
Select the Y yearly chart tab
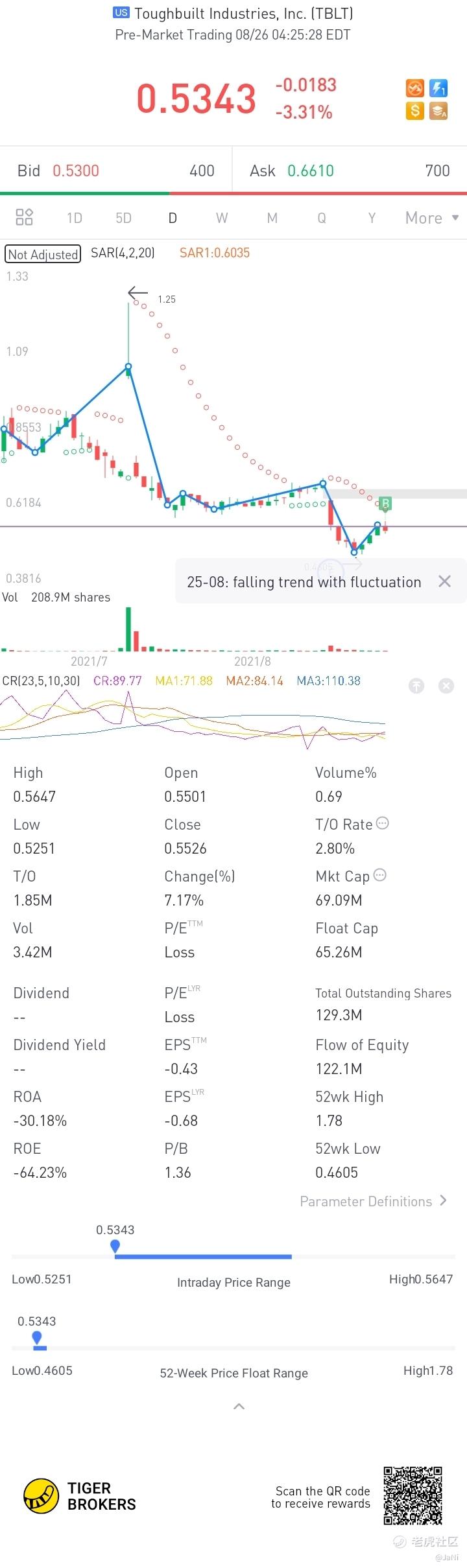[372, 218]
